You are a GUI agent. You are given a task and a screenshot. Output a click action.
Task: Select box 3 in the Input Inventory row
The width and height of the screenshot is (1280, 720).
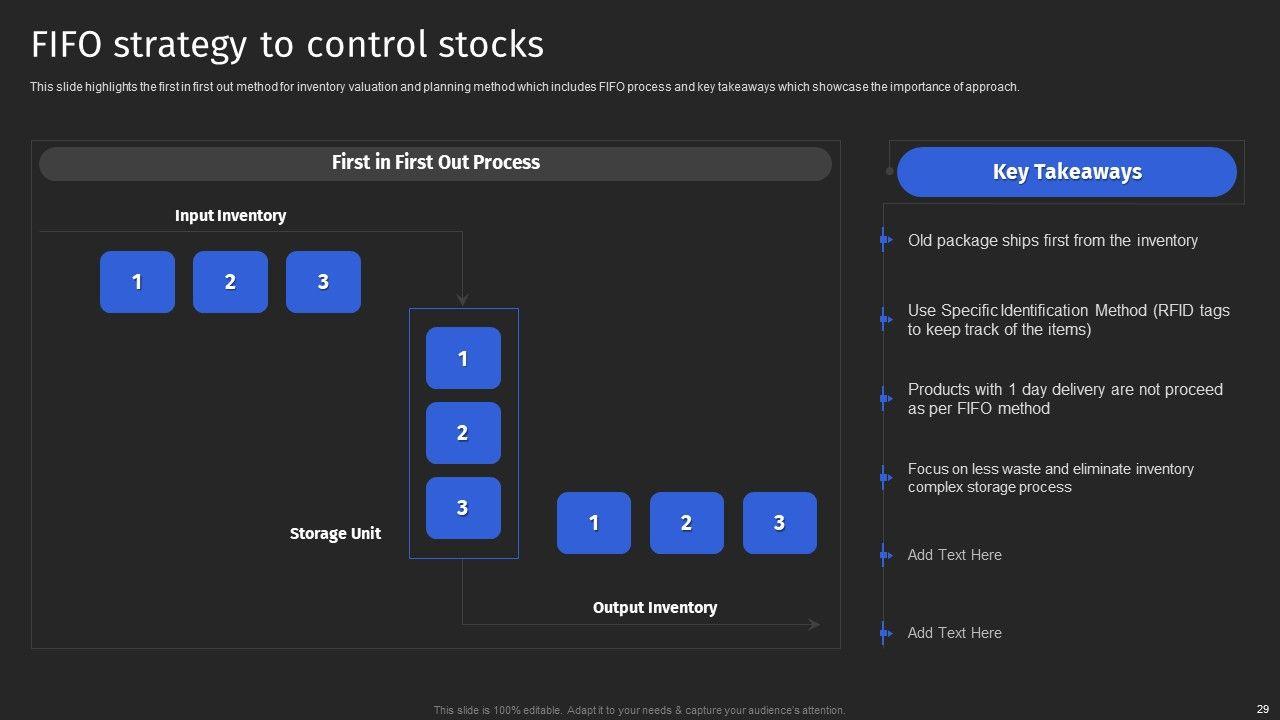[x=323, y=282]
